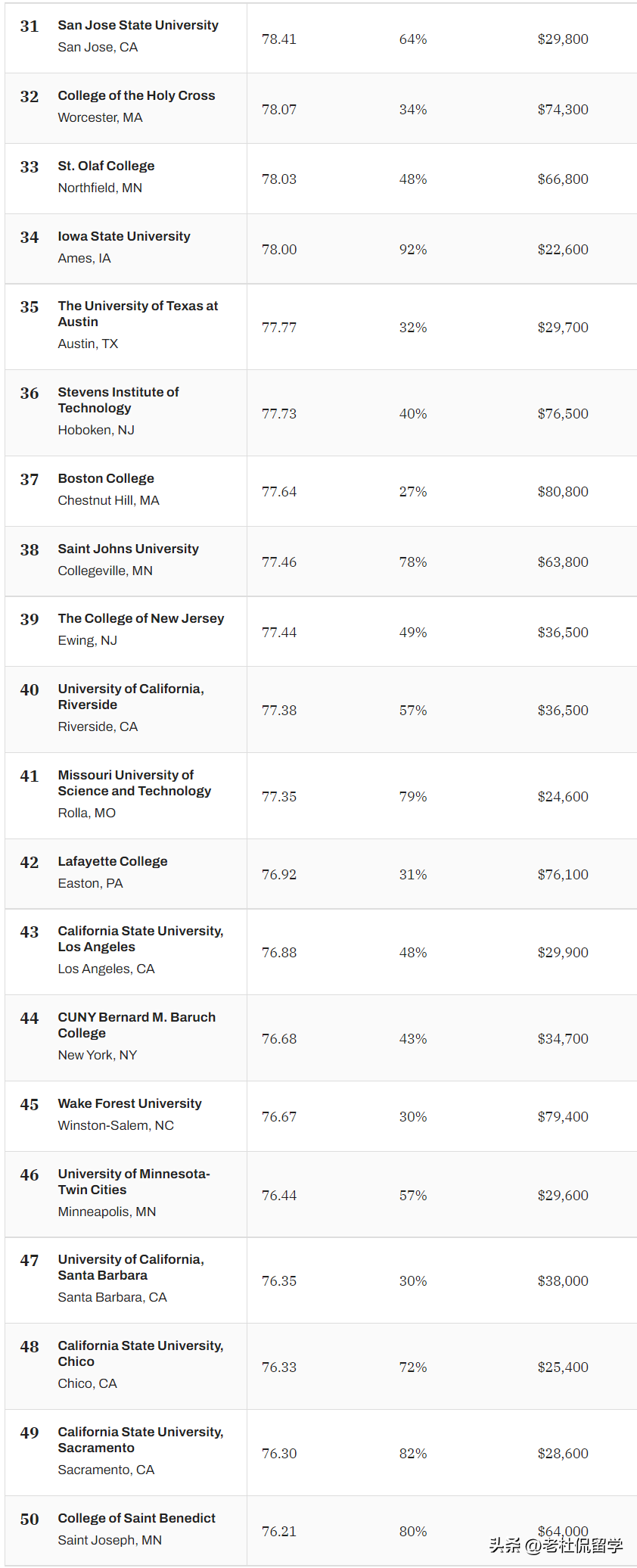Screen dimensions: 637x1568
Task: Open St. Olaf College entry
Action: click(x=106, y=166)
